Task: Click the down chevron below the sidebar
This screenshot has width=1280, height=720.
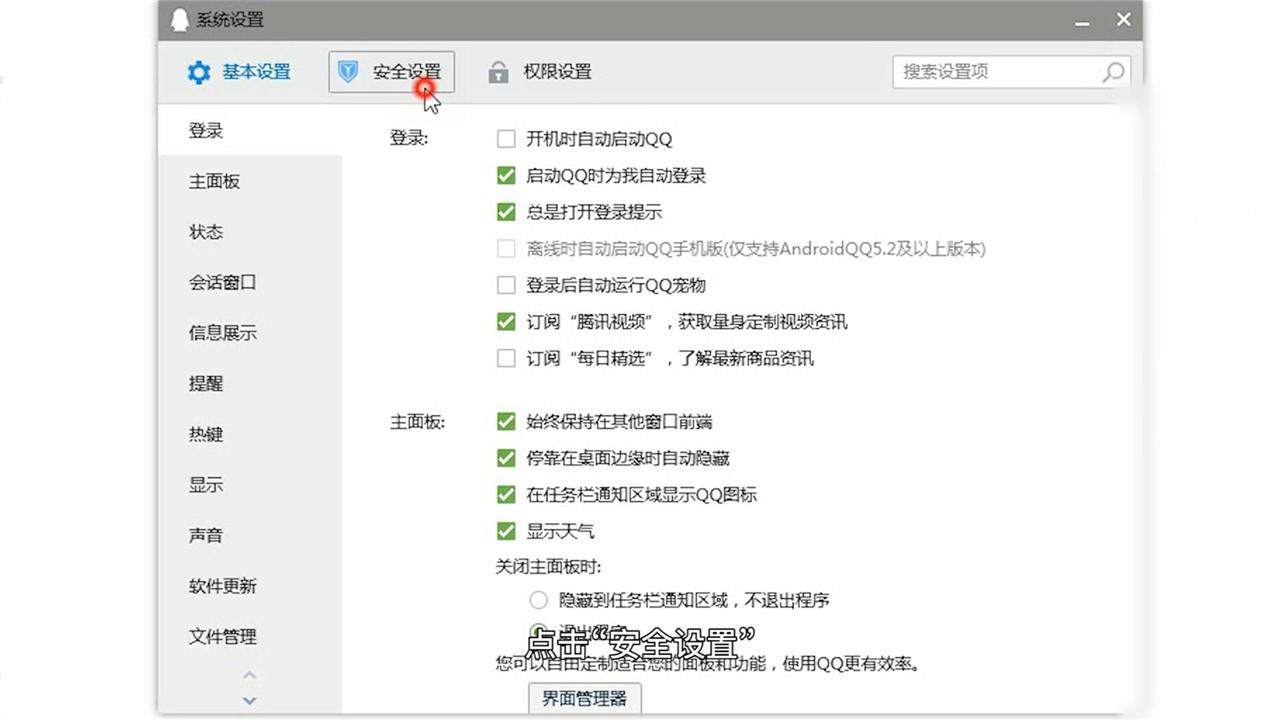Action: [250, 700]
